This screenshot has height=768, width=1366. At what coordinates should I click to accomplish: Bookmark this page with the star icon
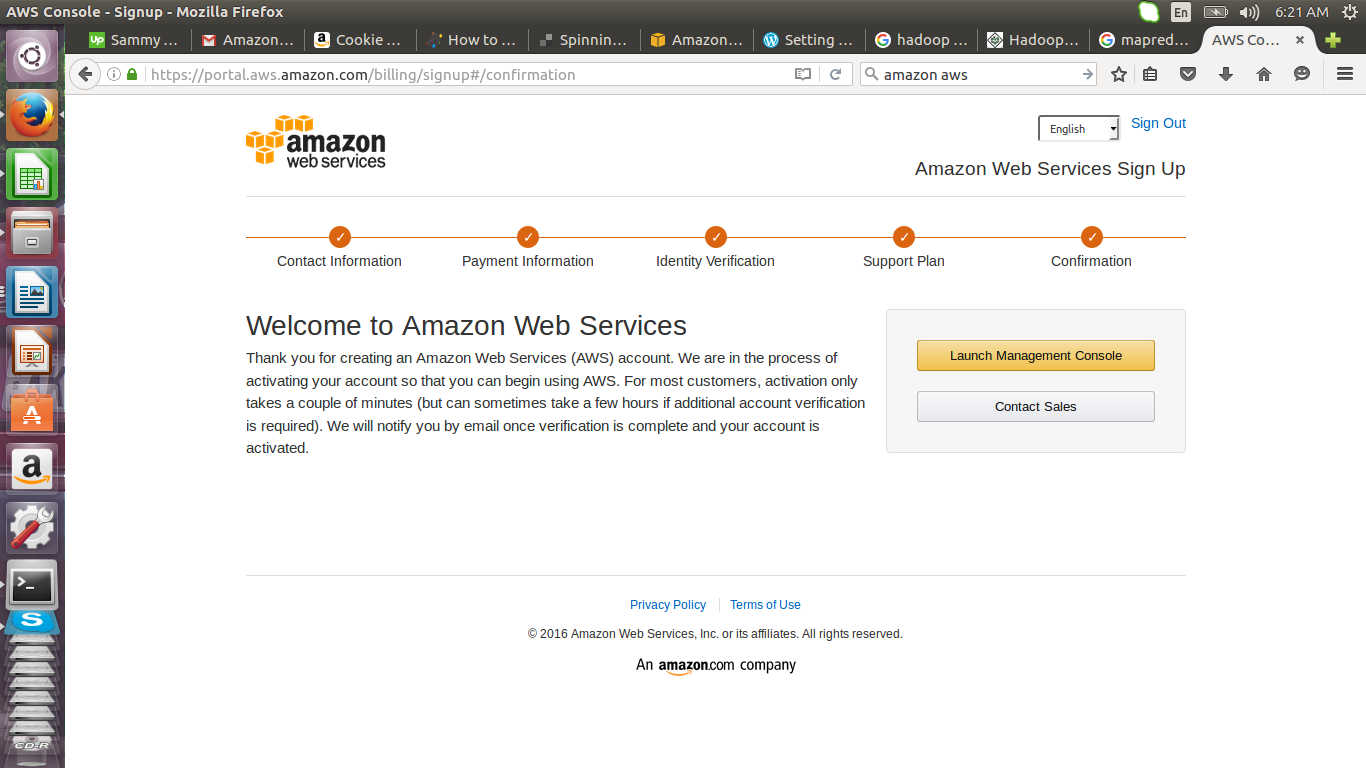(x=1119, y=74)
